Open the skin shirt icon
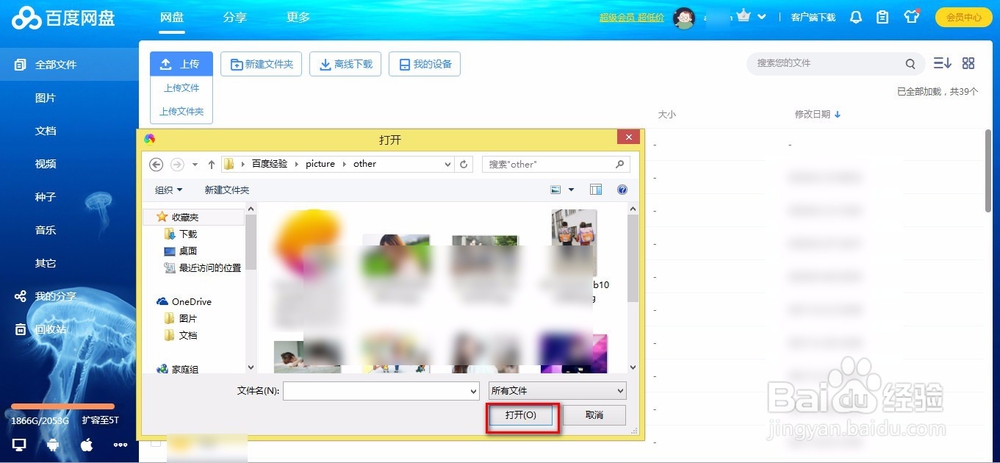The image size is (1000, 463). (911, 17)
